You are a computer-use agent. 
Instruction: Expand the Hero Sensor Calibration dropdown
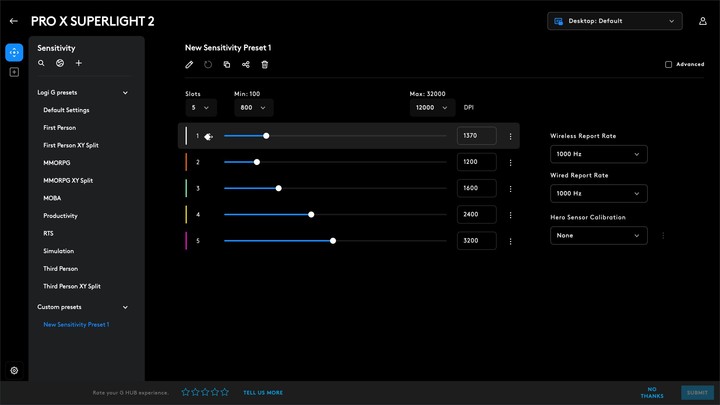coord(598,236)
